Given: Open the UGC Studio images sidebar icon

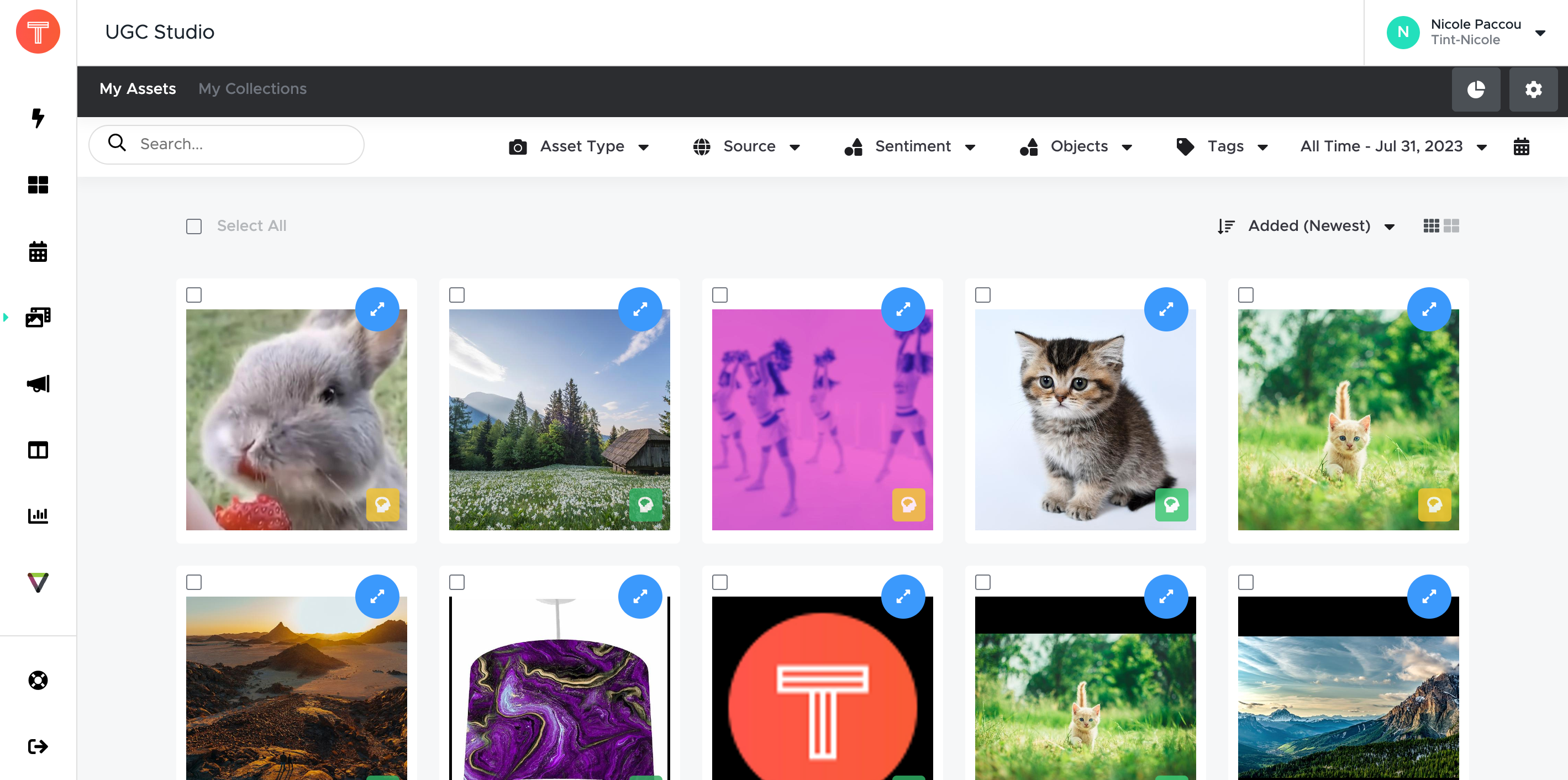Looking at the screenshot, I should tap(38, 317).
